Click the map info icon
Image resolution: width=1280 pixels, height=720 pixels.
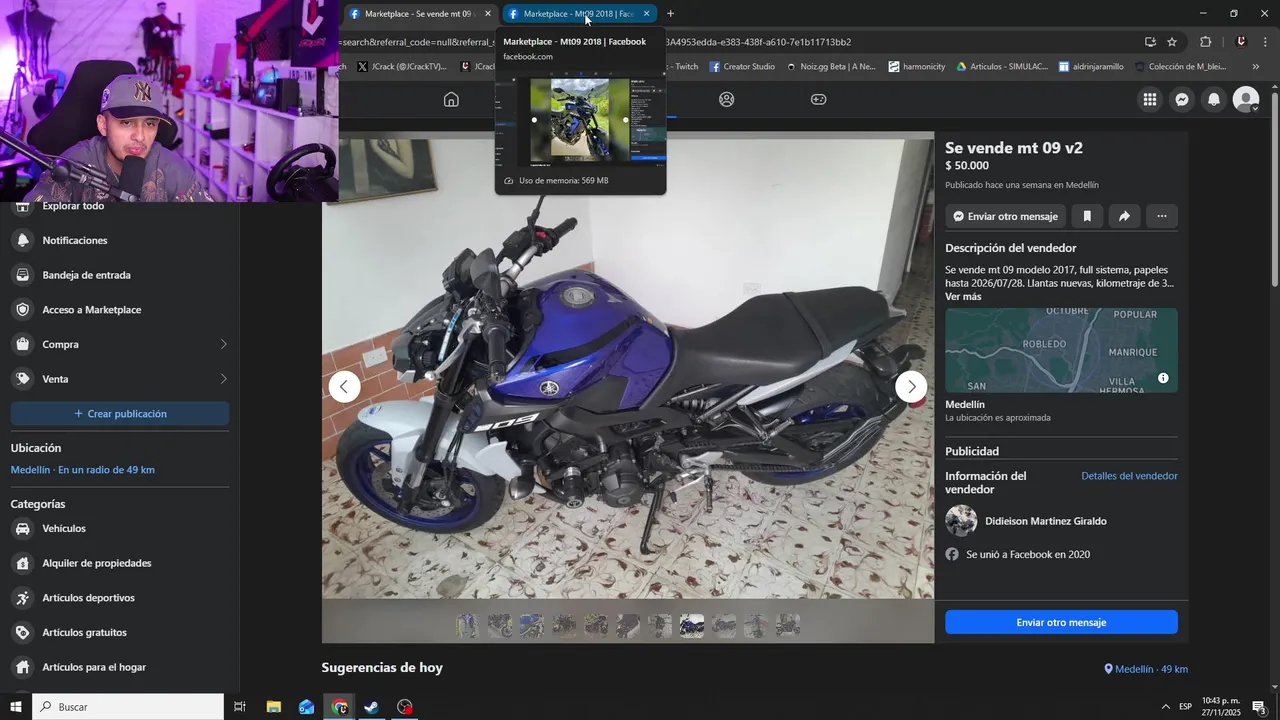pos(1163,378)
